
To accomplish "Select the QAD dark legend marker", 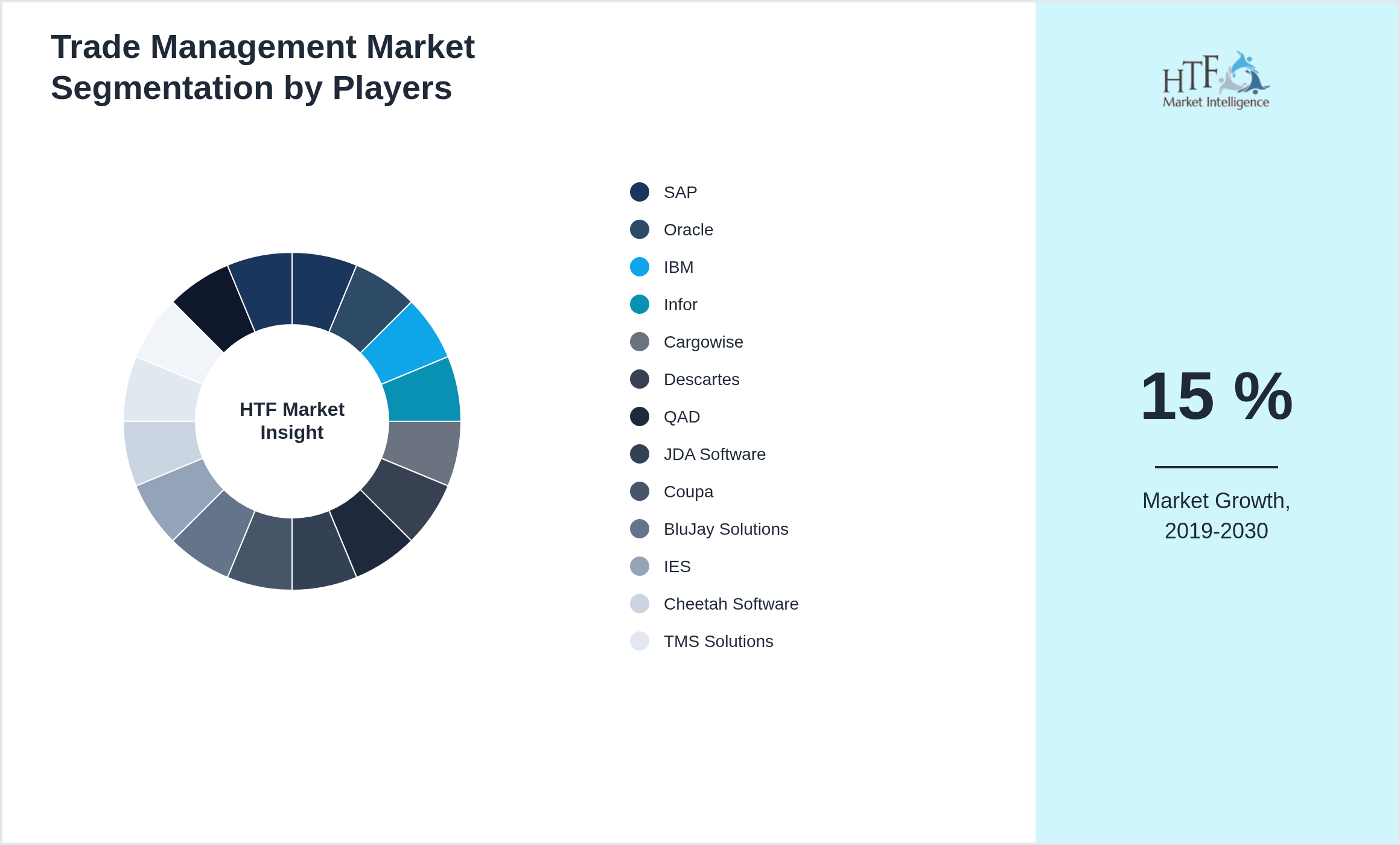I will (640, 416).
